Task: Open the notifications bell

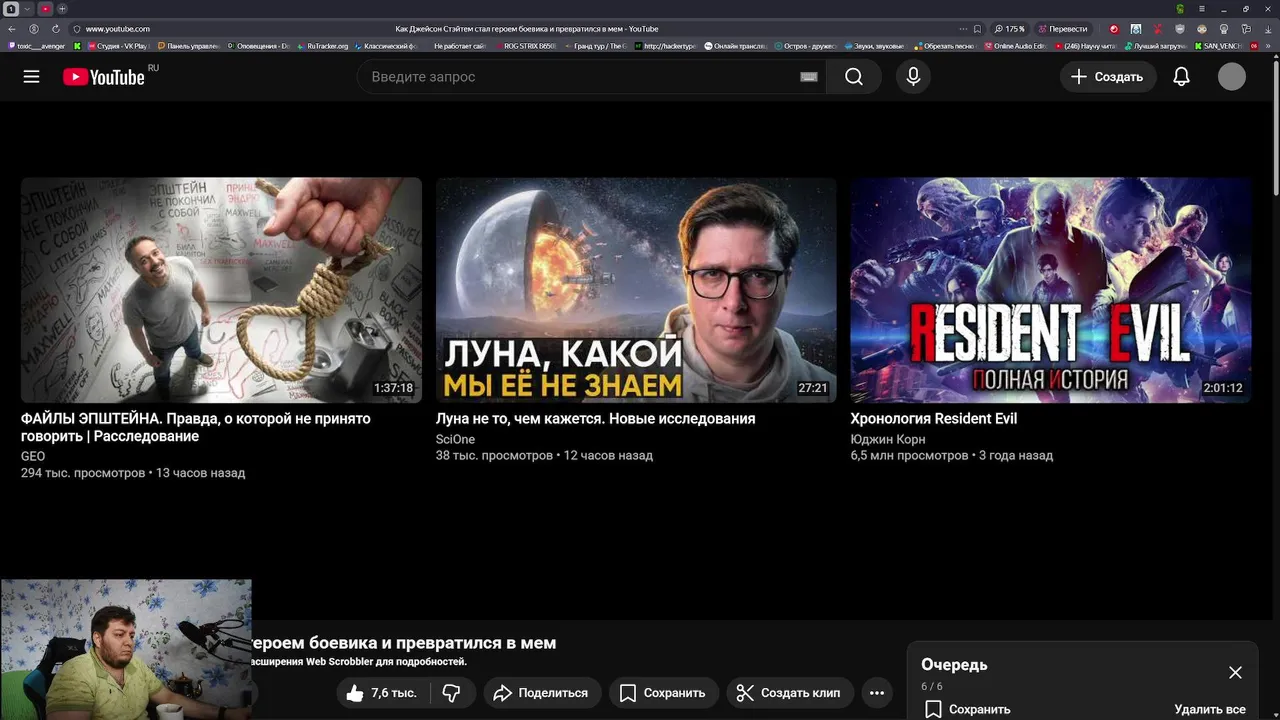Action: click(x=1181, y=77)
